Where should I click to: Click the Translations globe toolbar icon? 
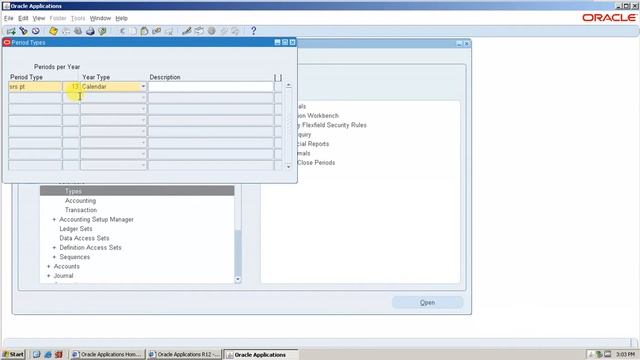[211, 31]
